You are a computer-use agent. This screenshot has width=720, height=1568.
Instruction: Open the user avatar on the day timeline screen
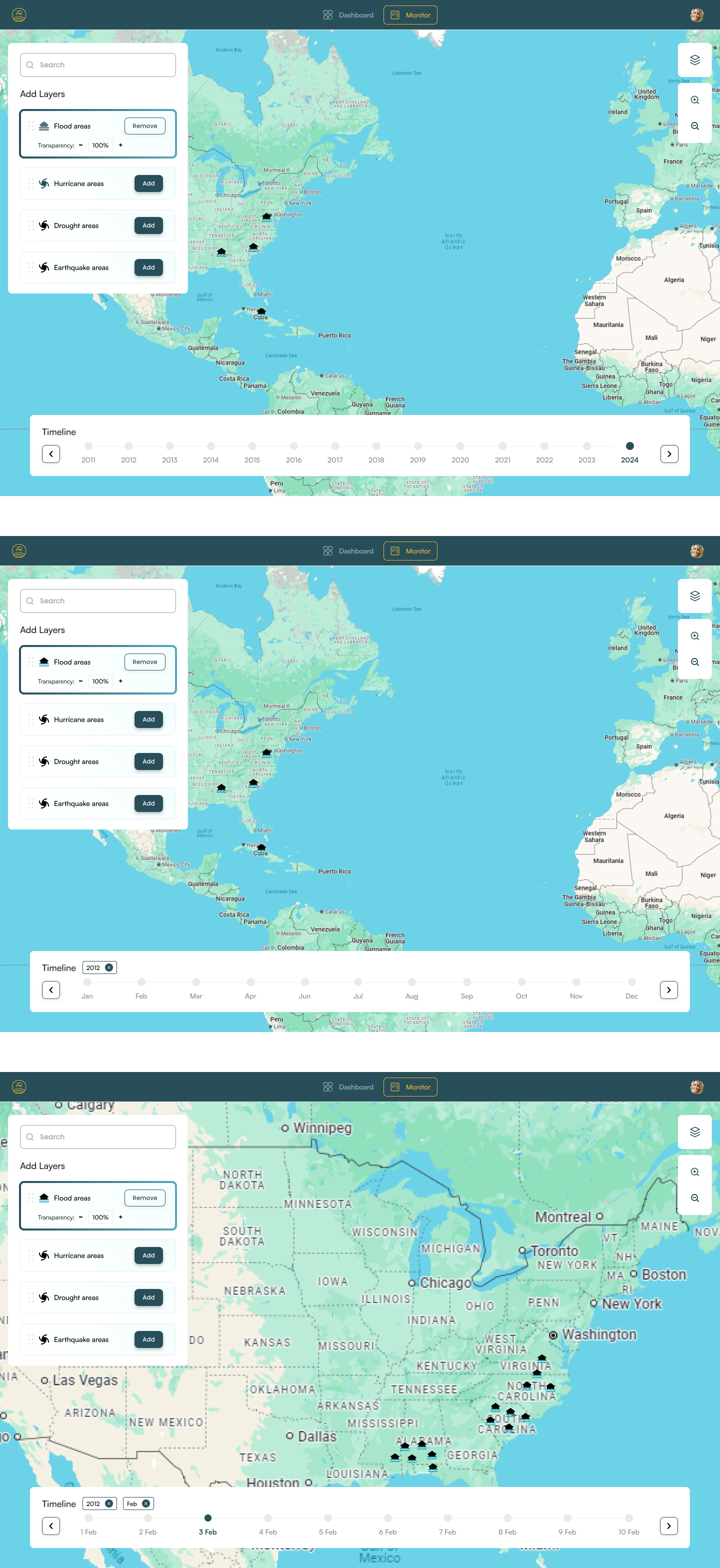click(x=697, y=1087)
